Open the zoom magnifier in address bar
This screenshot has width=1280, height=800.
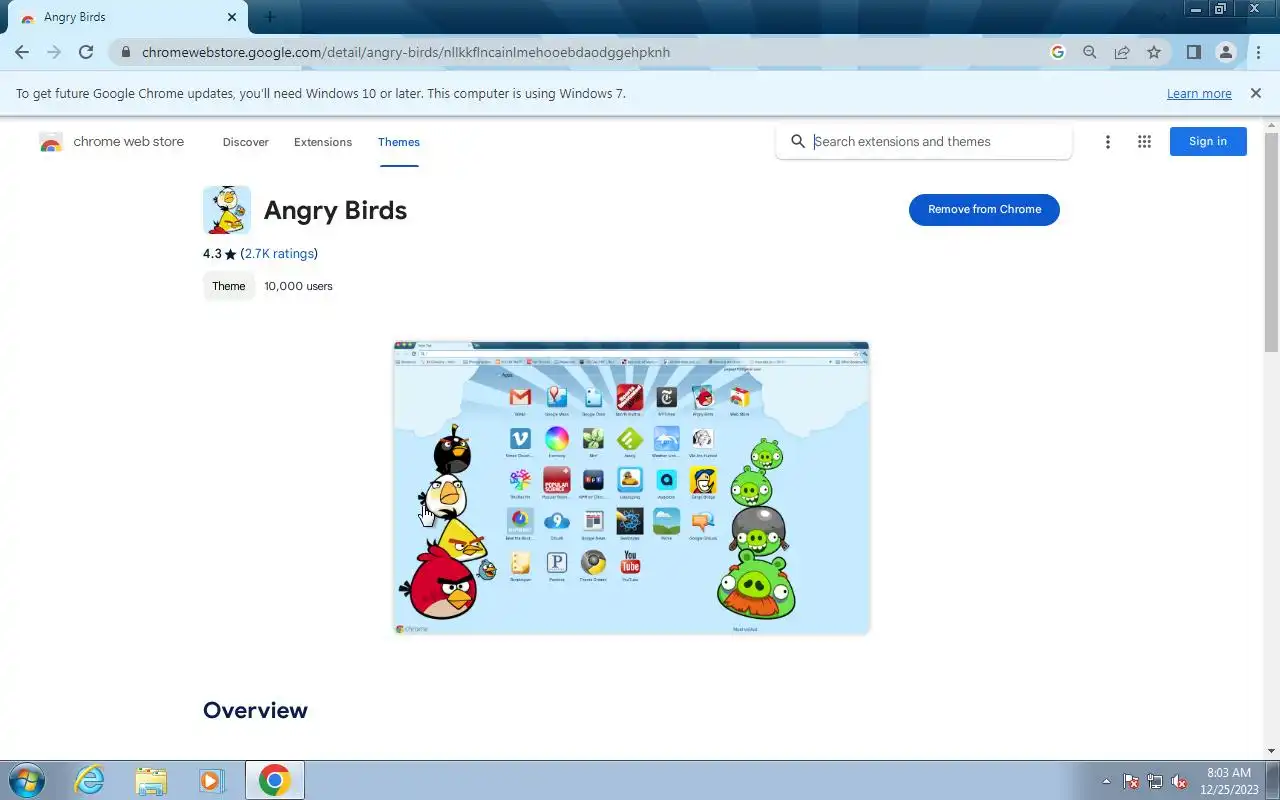1090,52
